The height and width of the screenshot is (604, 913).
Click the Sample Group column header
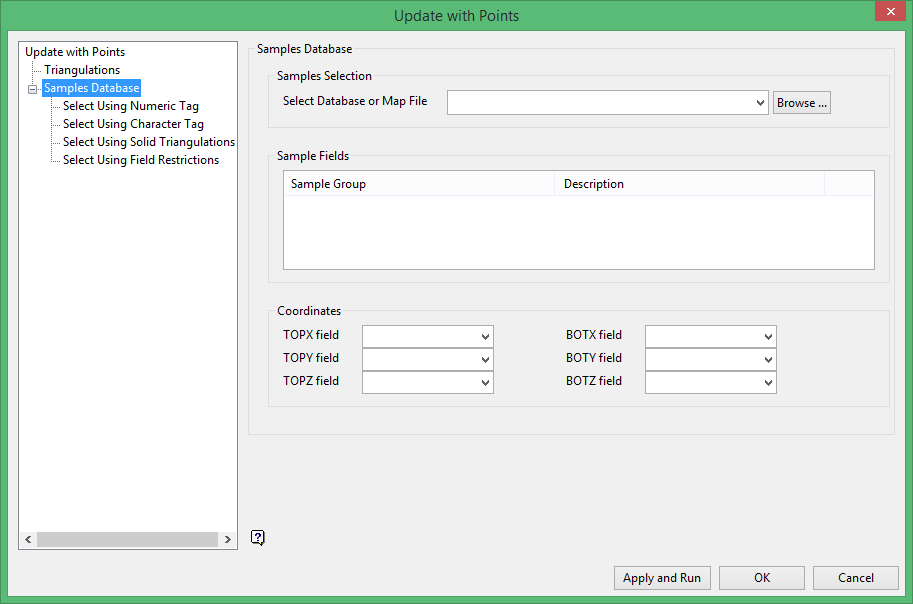(419, 184)
